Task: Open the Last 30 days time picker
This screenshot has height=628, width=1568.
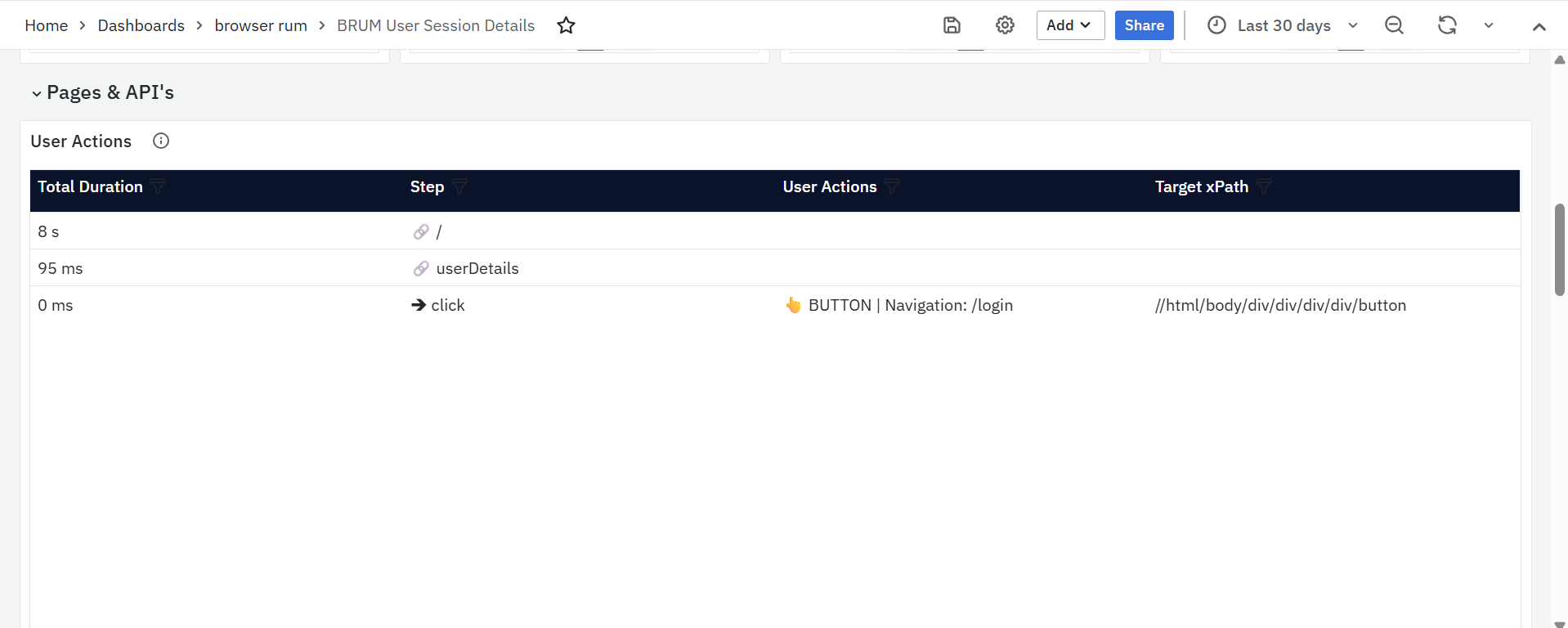Action: [1282, 25]
